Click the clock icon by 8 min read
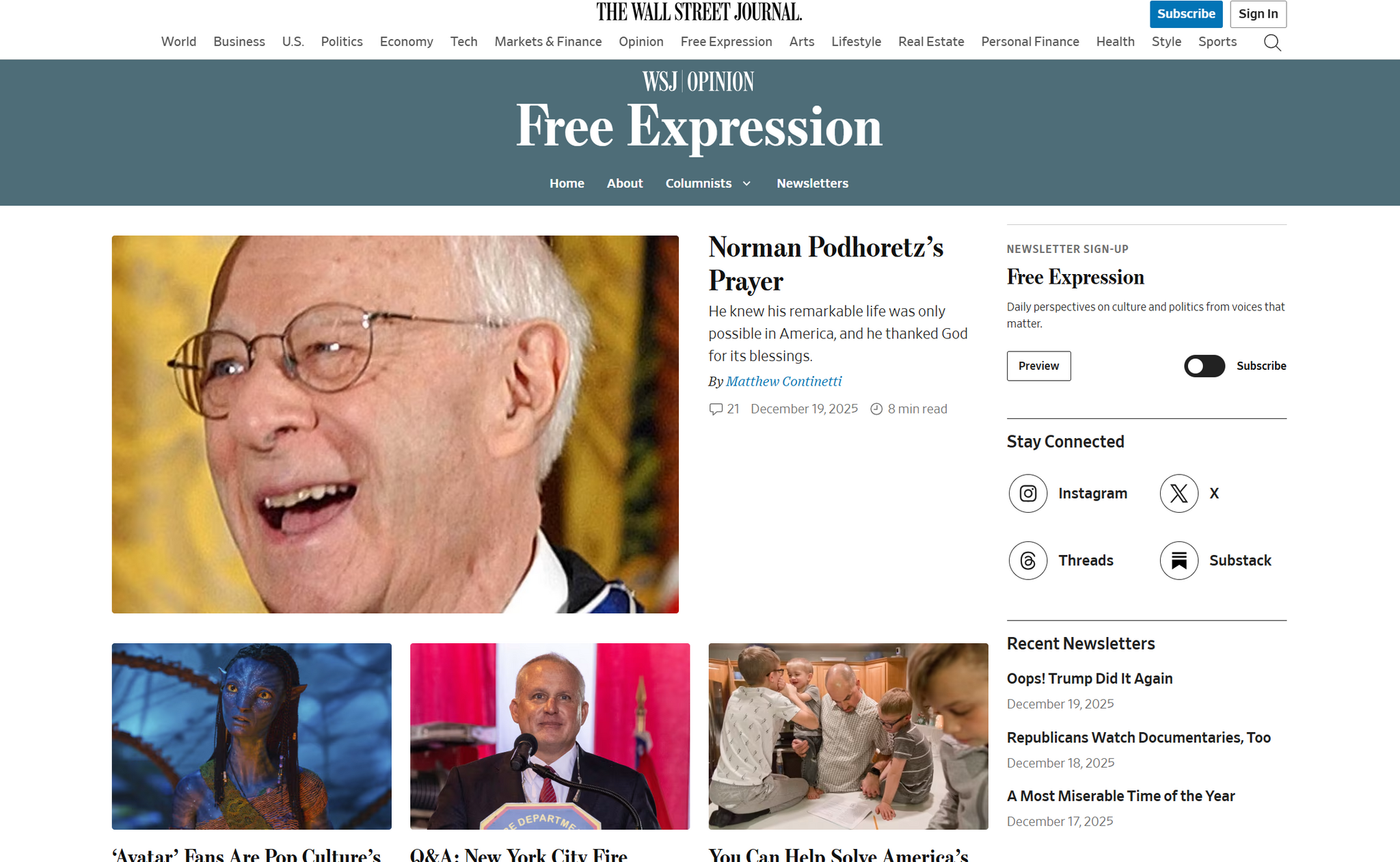The image size is (1400, 862). [x=876, y=409]
